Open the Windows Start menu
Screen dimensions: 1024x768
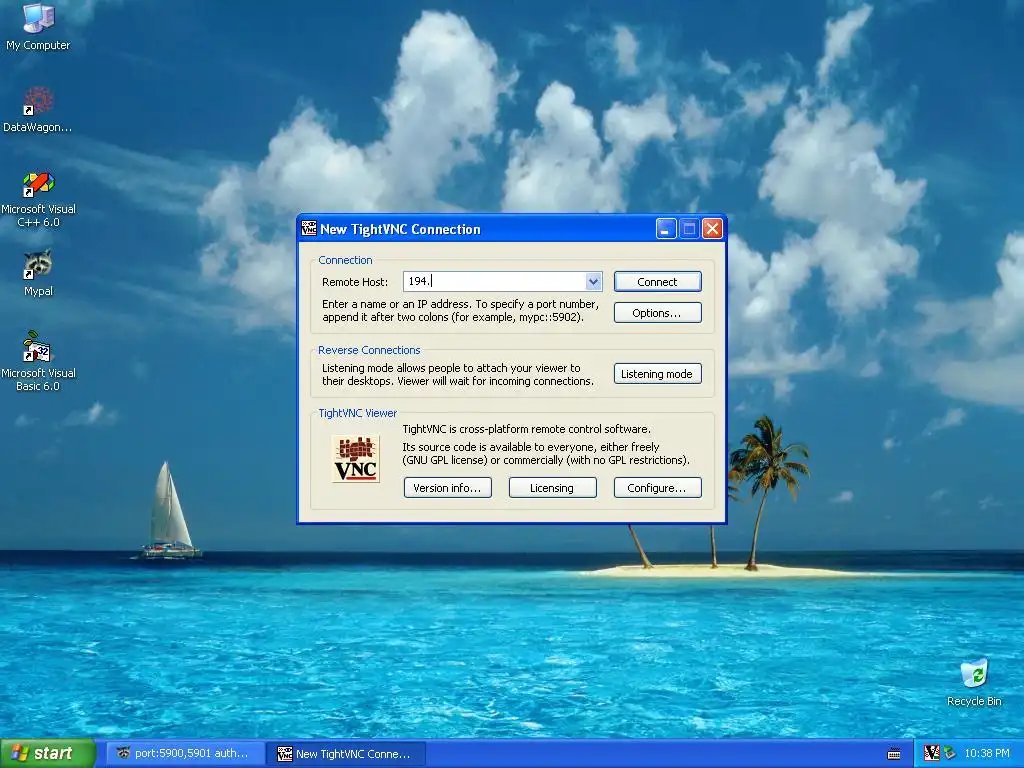[48, 753]
